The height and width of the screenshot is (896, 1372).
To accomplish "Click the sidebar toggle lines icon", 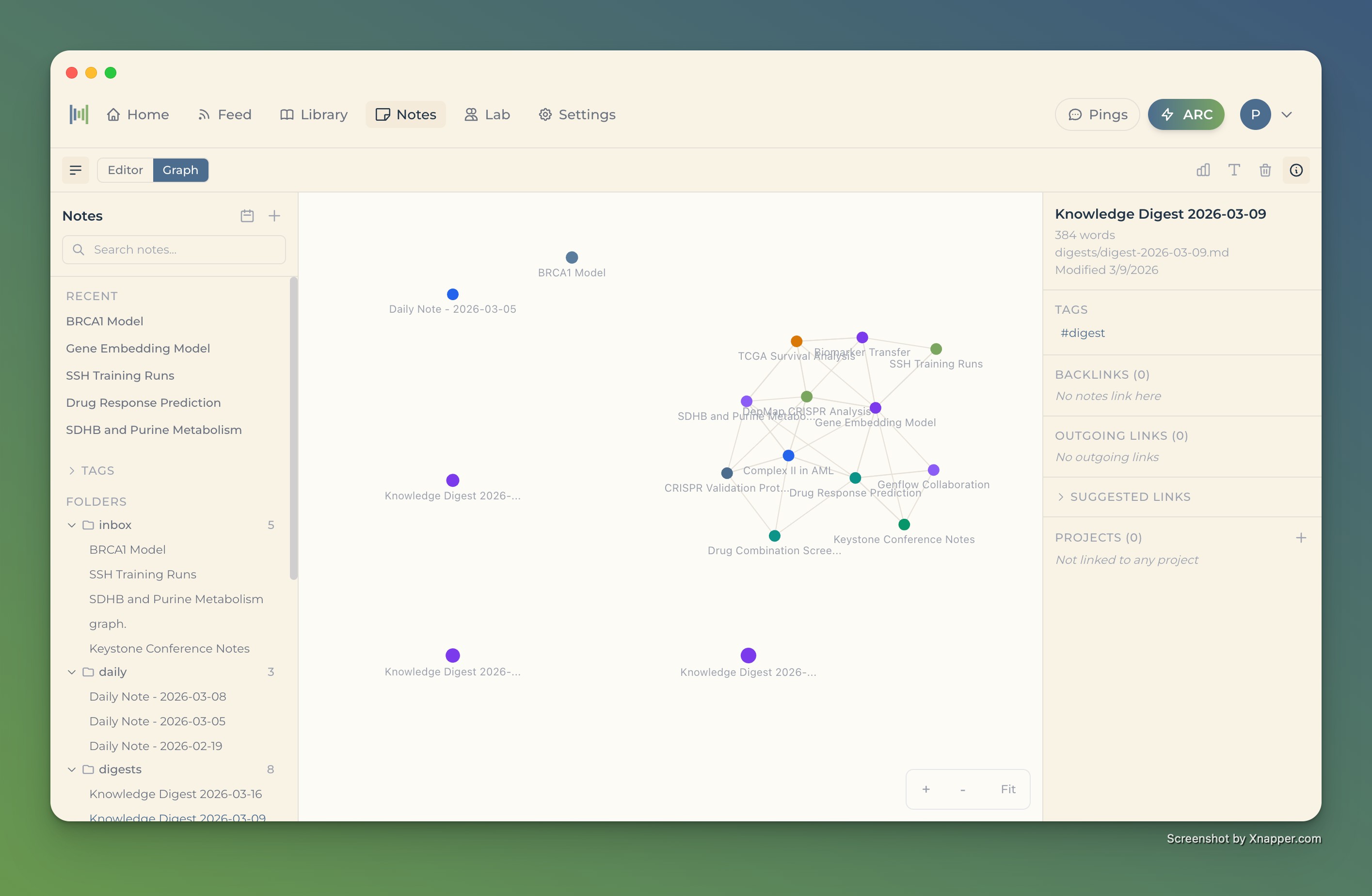I will [x=76, y=170].
